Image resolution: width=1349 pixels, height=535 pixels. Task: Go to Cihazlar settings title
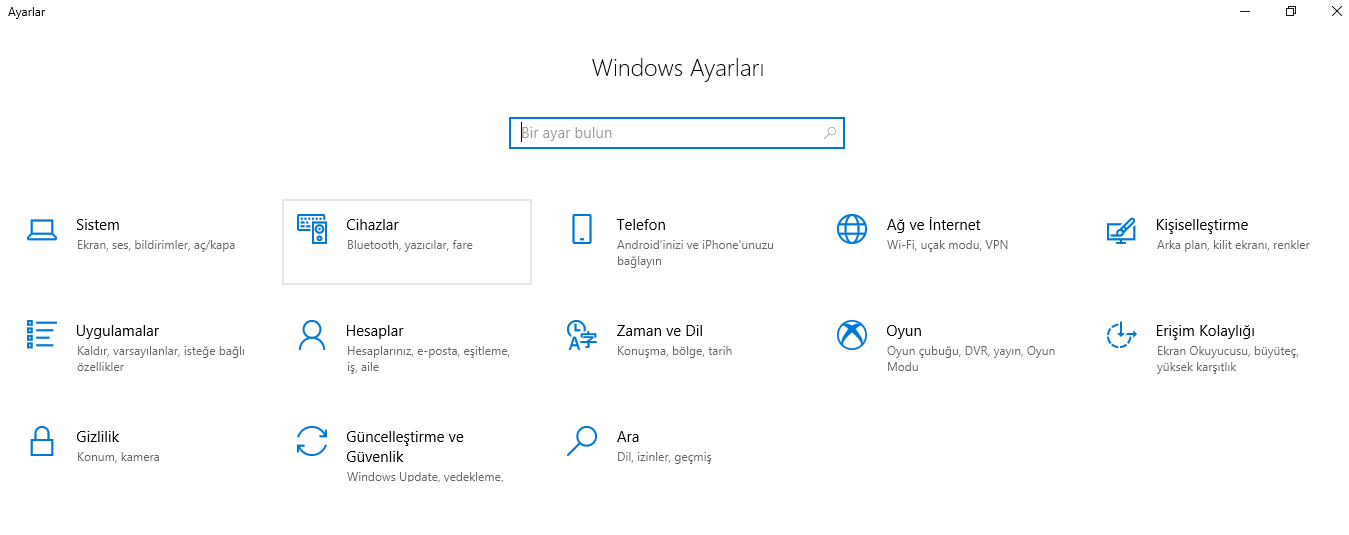point(372,225)
